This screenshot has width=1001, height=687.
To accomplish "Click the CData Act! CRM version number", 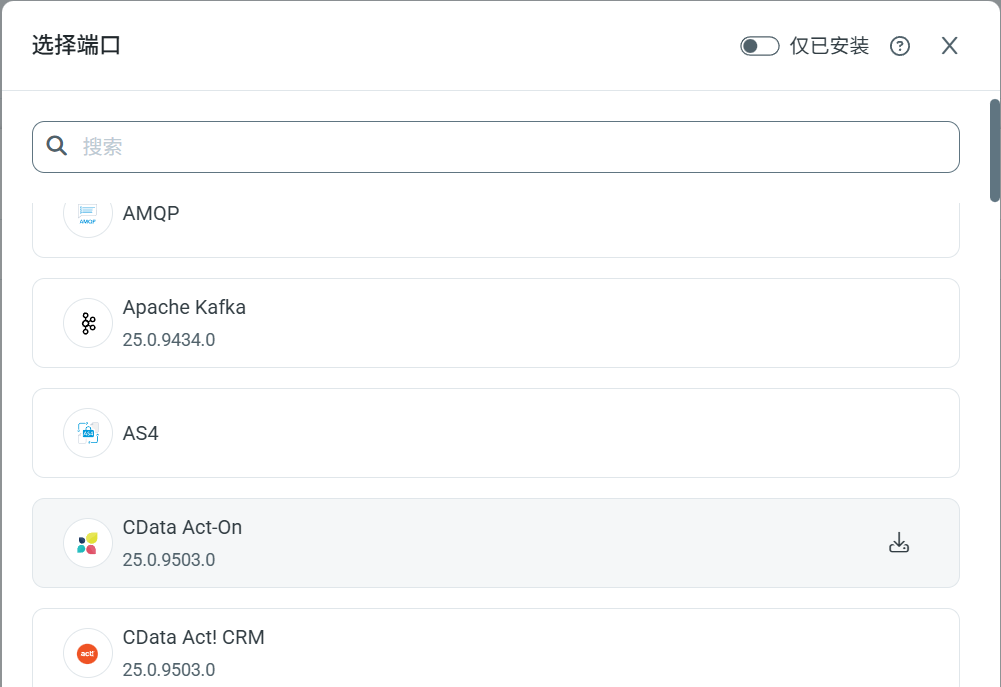I will pos(169,670).
